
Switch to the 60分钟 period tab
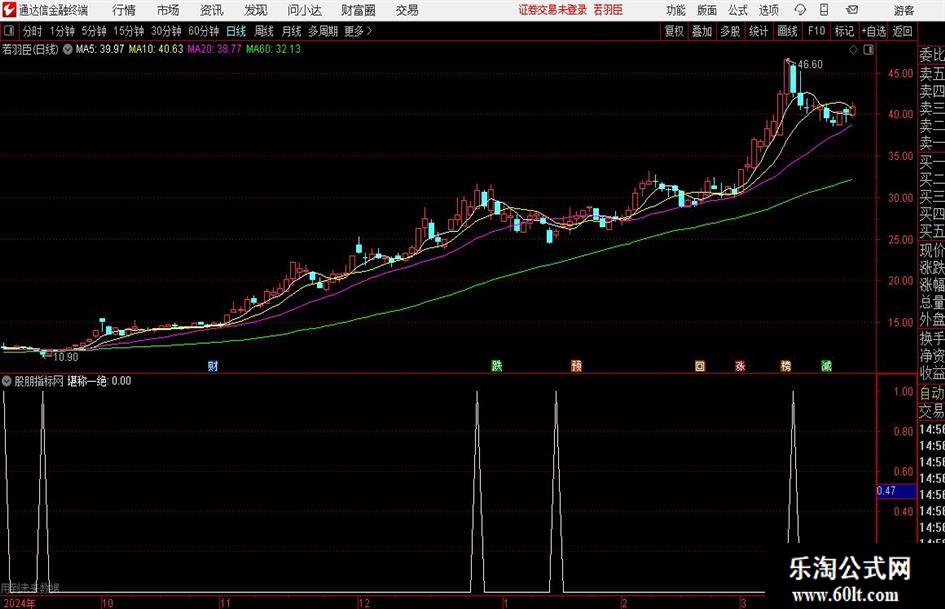tap(204, 31)
